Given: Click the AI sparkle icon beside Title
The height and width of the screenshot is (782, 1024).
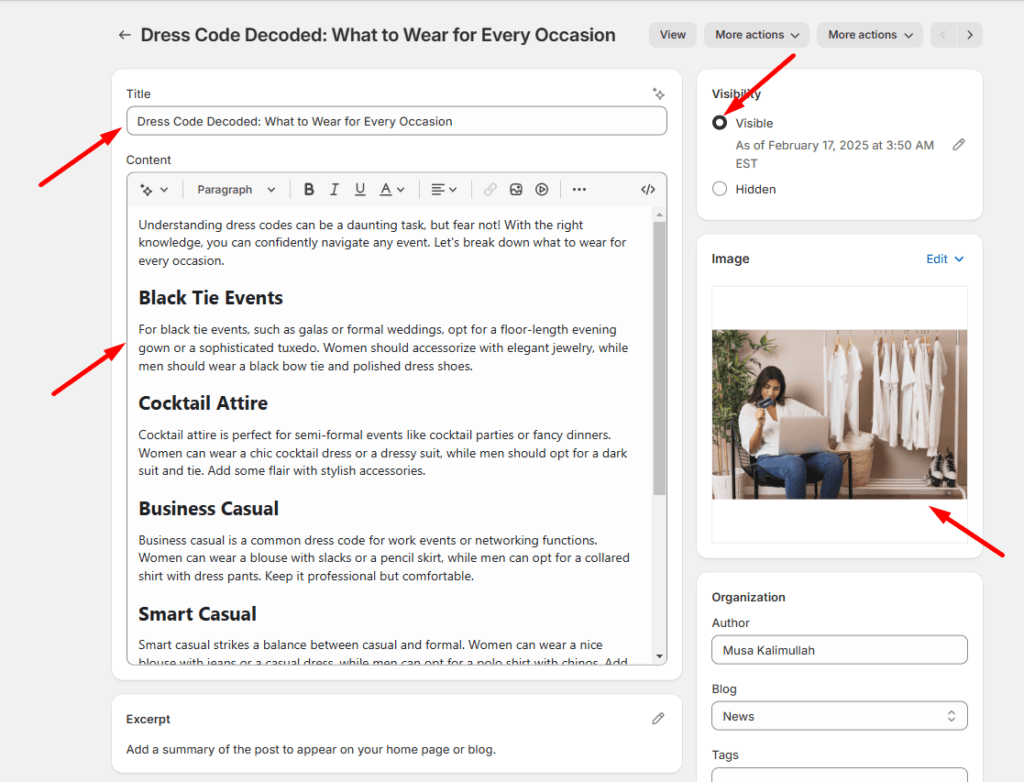Looking at the screenshot, I should click(x=658, y=94).
